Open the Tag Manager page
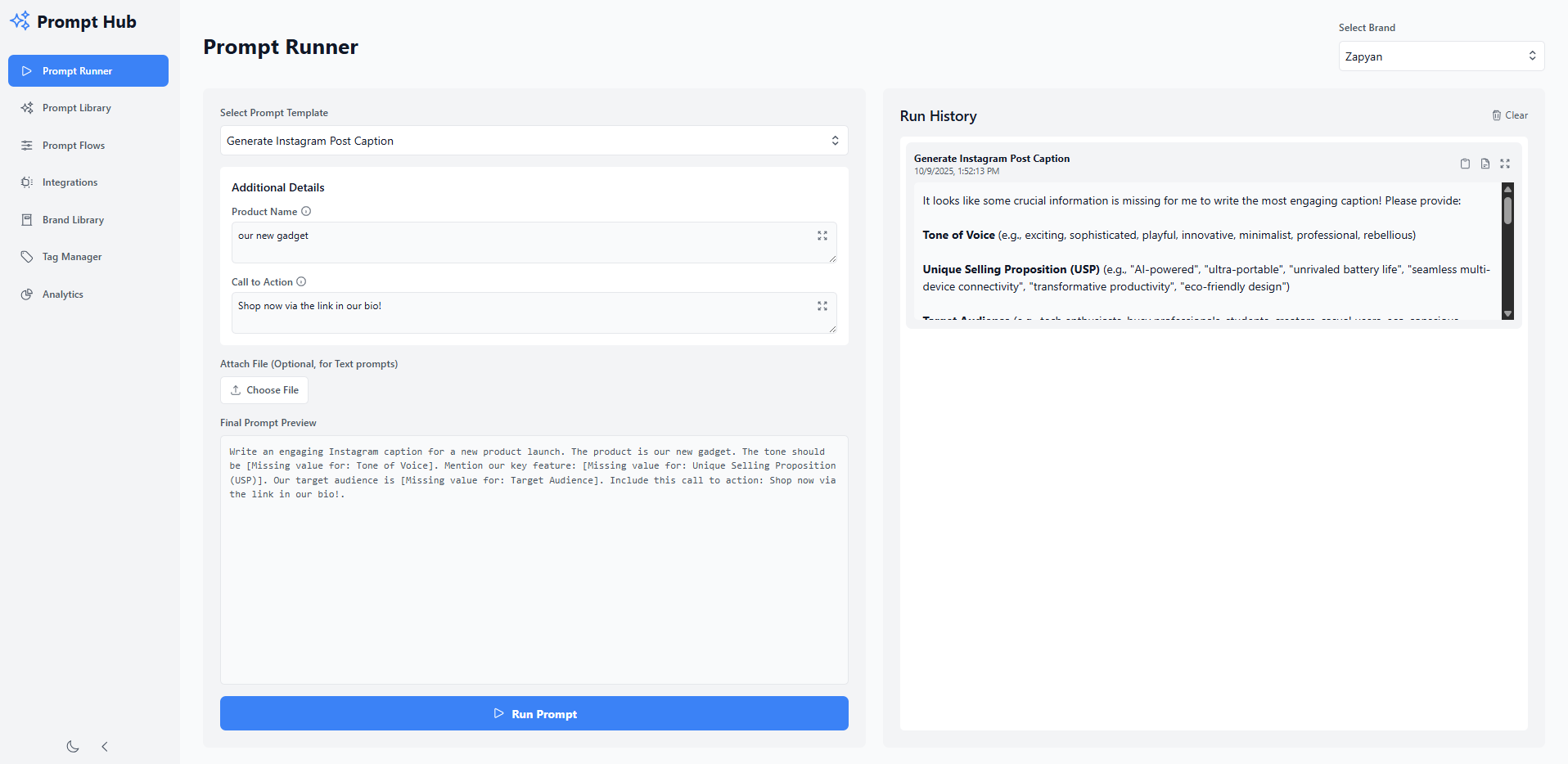Screen dimensions: 1568x764 tap(72, 257)
